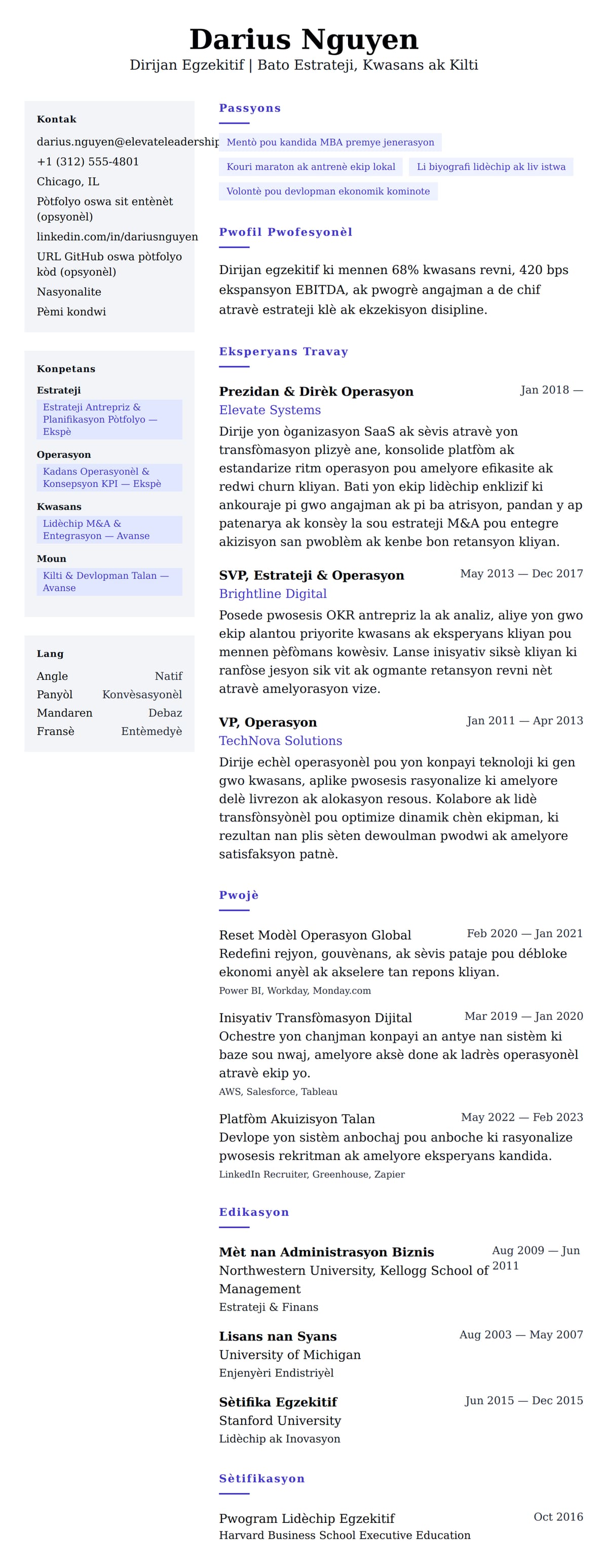Select the 'Kadans Operasyonèl' skill tag
Screen dimensions: 608x1568
(109, 478)
